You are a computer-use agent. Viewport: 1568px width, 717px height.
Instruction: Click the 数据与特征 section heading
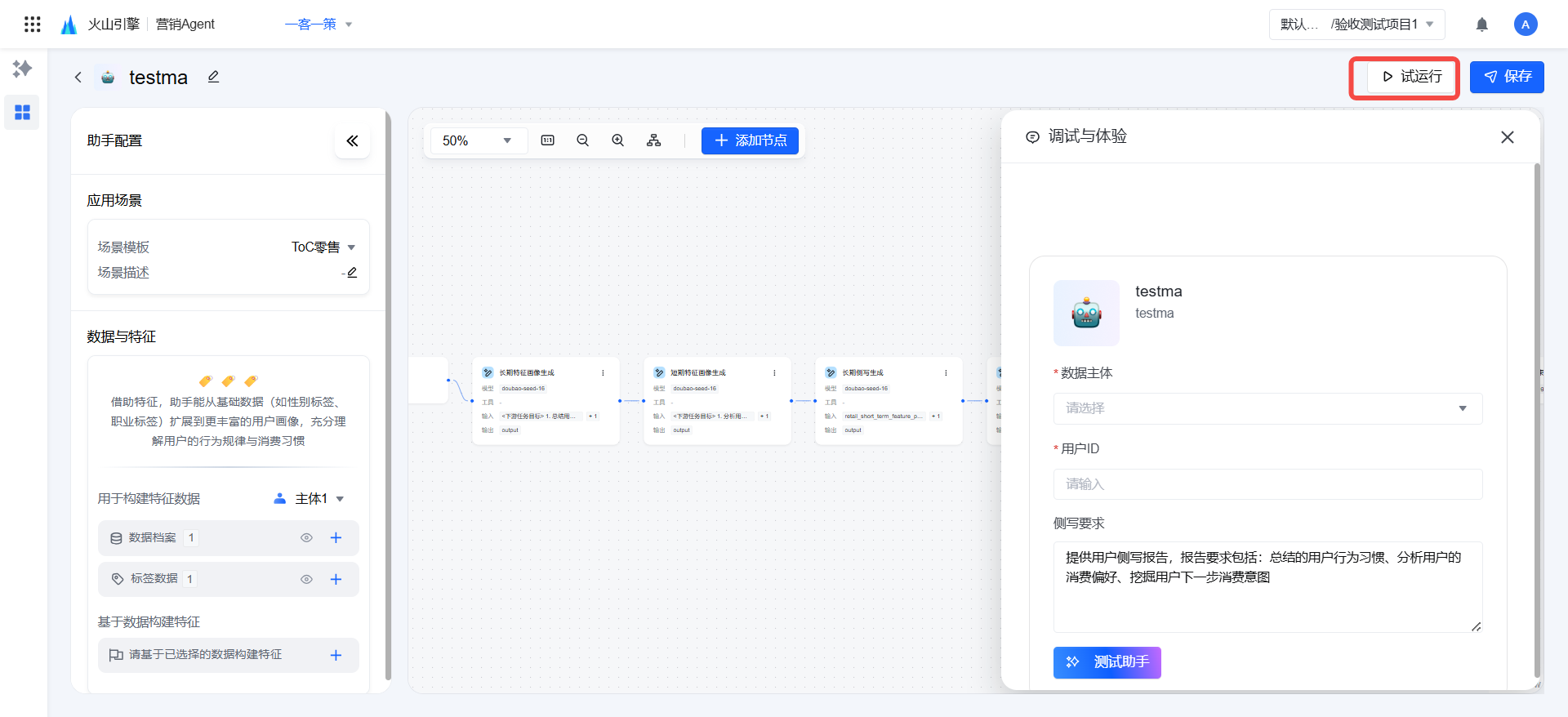[x=122, y=337]
